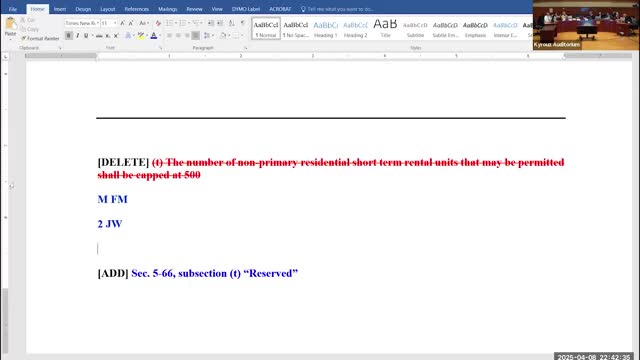The height and width of the screenshot is (360, 640).
Task: Click the Tell me what you want search box
Action: pos(338,9)
